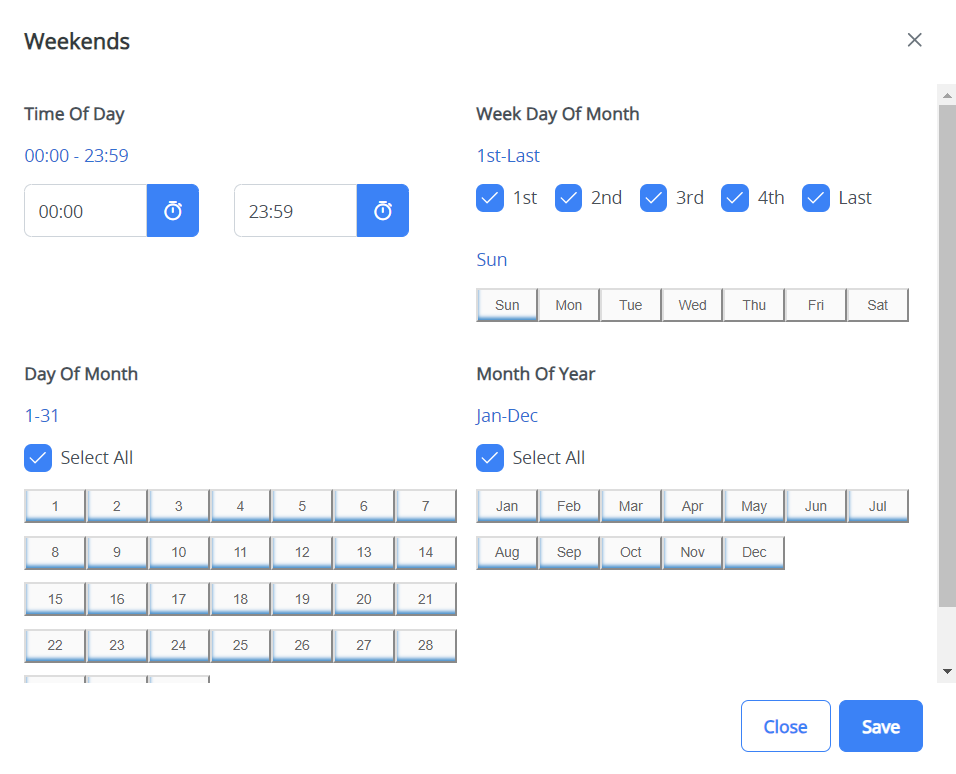Select the Dec month button
The height and width of the screenshot is (774, 956).
[754, 552]
